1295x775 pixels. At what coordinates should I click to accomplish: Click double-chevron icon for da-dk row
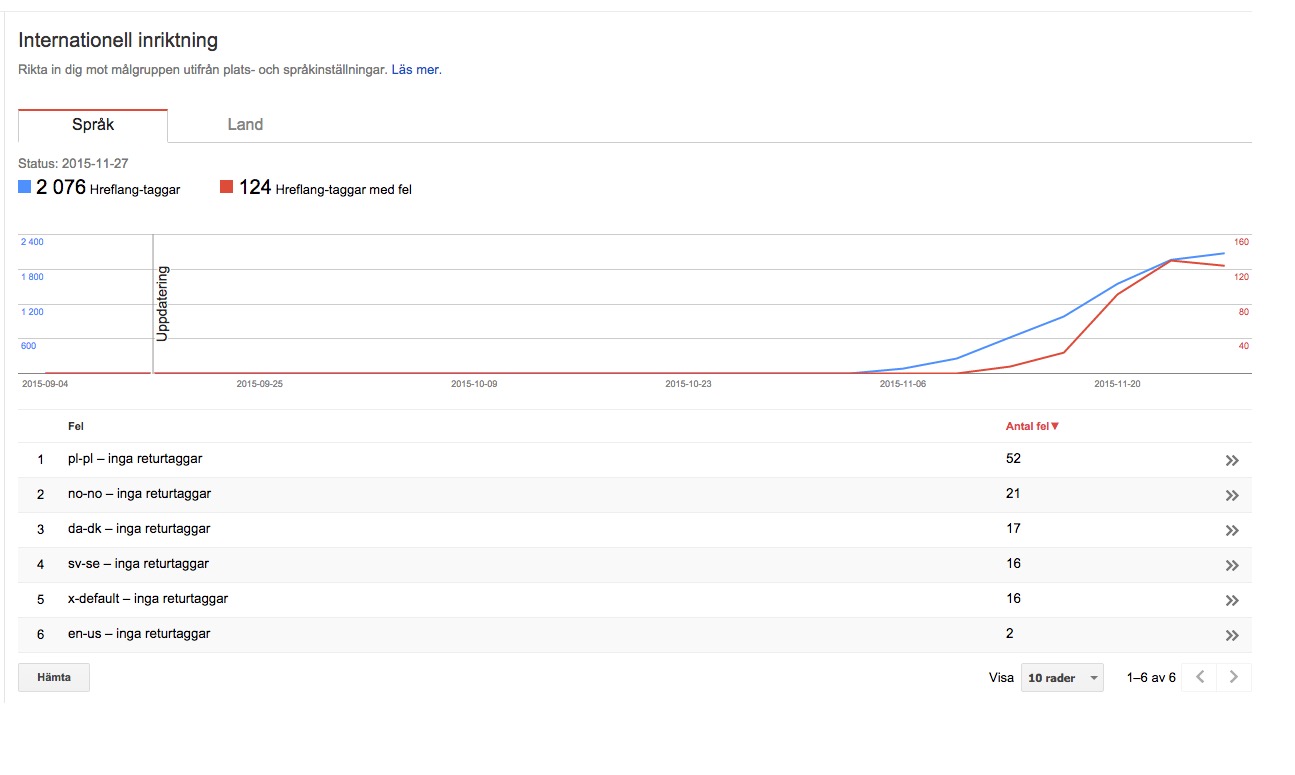[1231, 530]
